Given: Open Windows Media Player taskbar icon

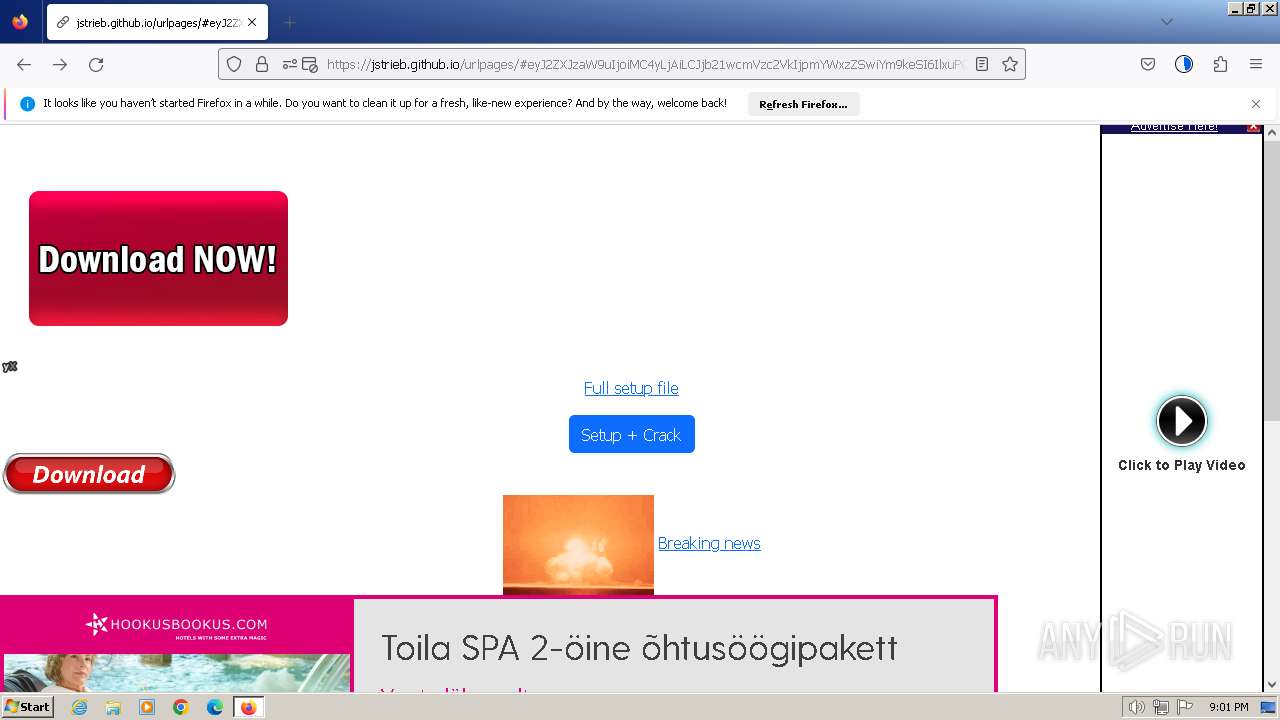Looking at the screenshot, I should tap(147, 707).
